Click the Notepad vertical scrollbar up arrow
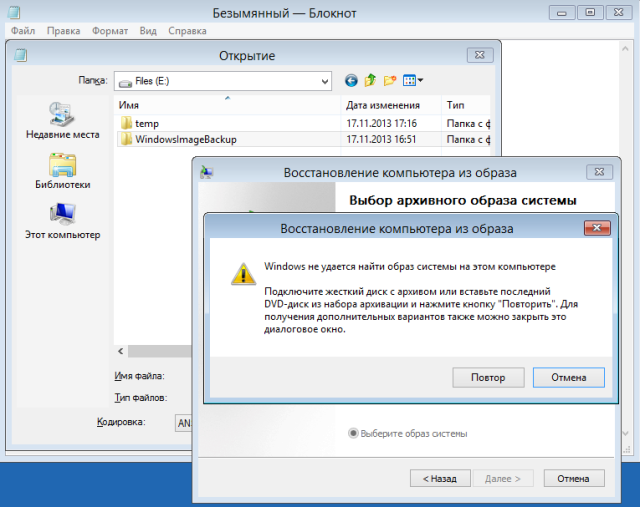 pyautogui.click(x=625, y=49)
